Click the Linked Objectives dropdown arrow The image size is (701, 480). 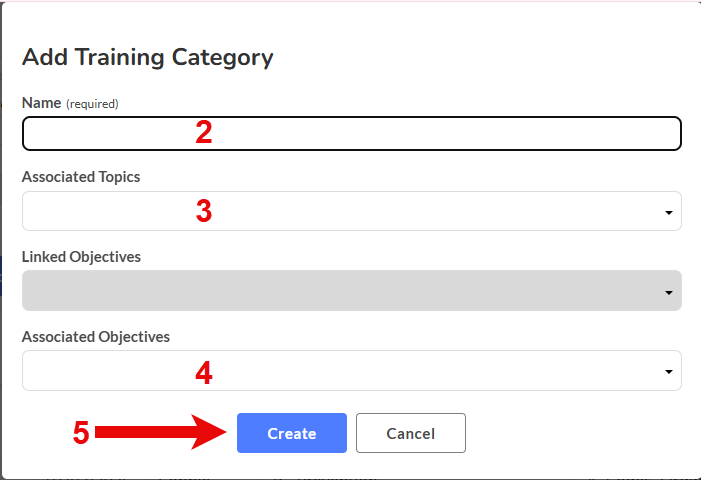point(669,293)
